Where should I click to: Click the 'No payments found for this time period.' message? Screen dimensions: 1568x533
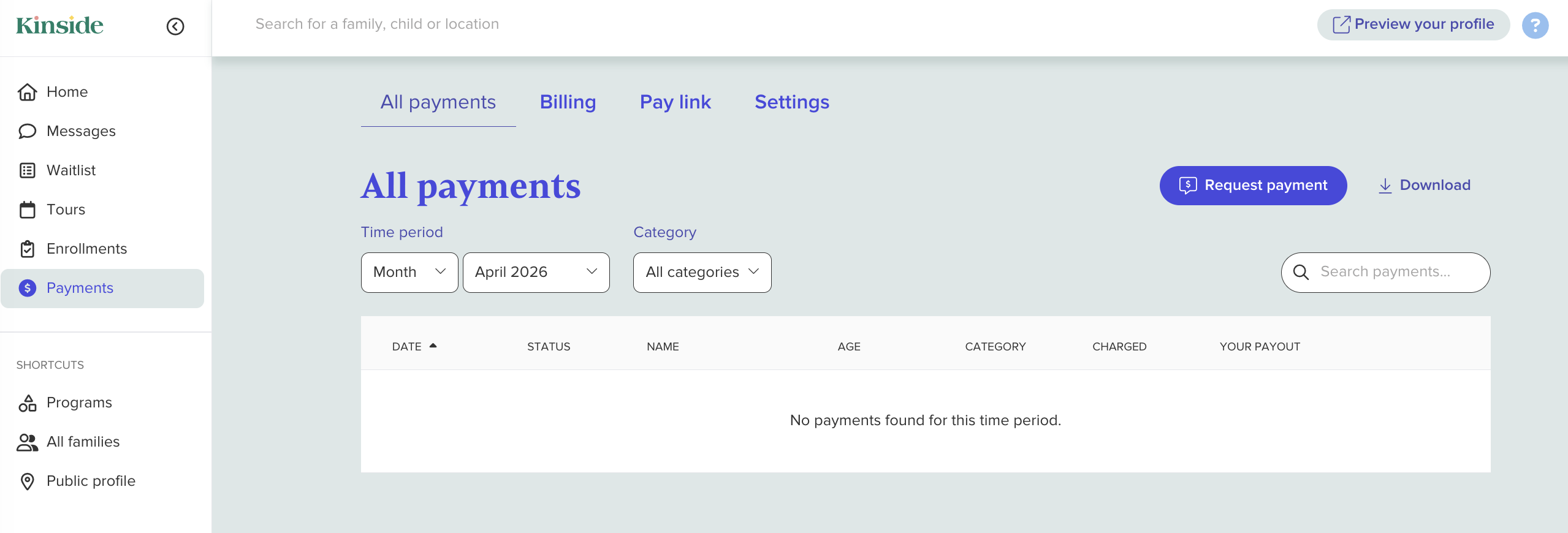[926, 420]
